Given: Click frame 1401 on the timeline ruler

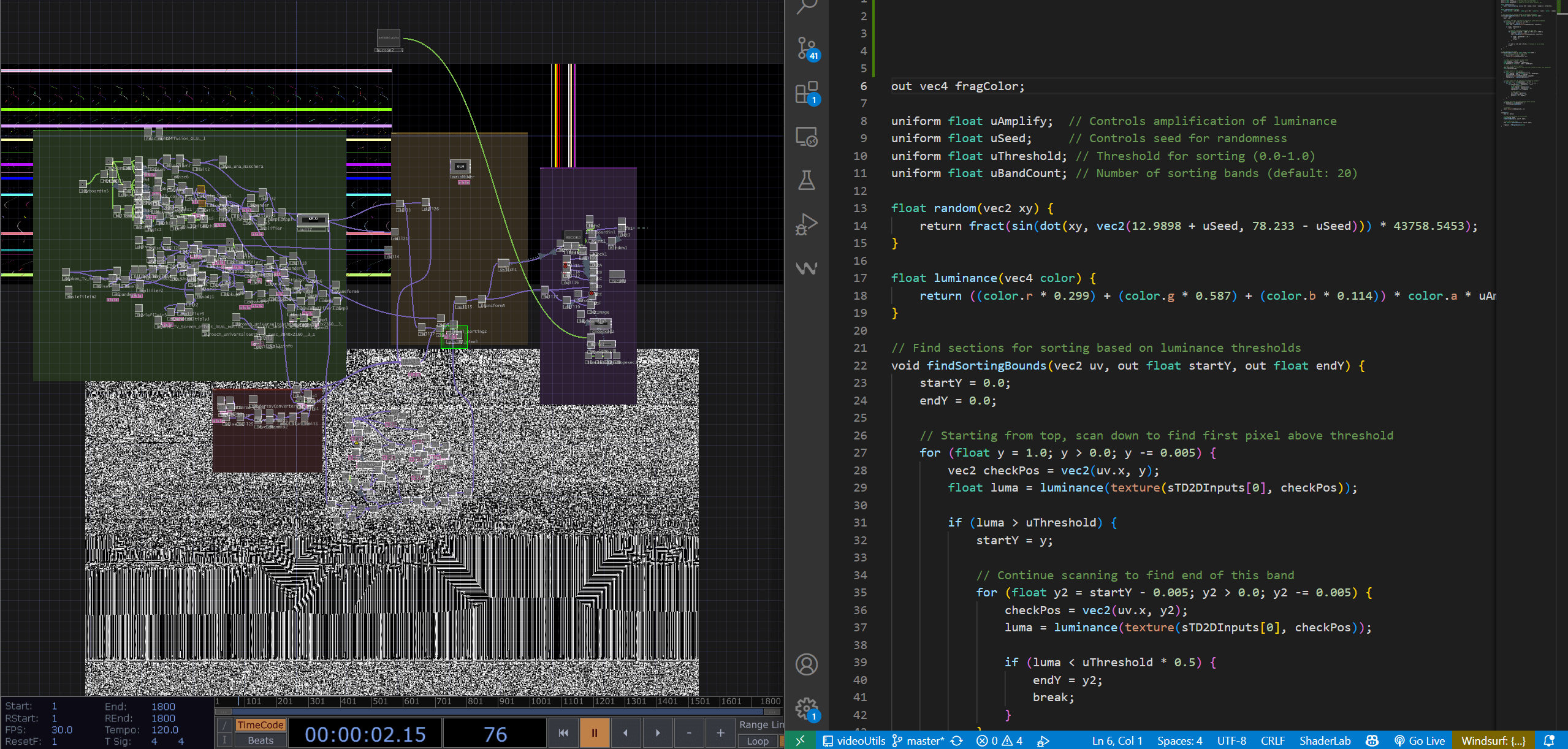Looking at the screenshot, I should (x=667, y=701).
